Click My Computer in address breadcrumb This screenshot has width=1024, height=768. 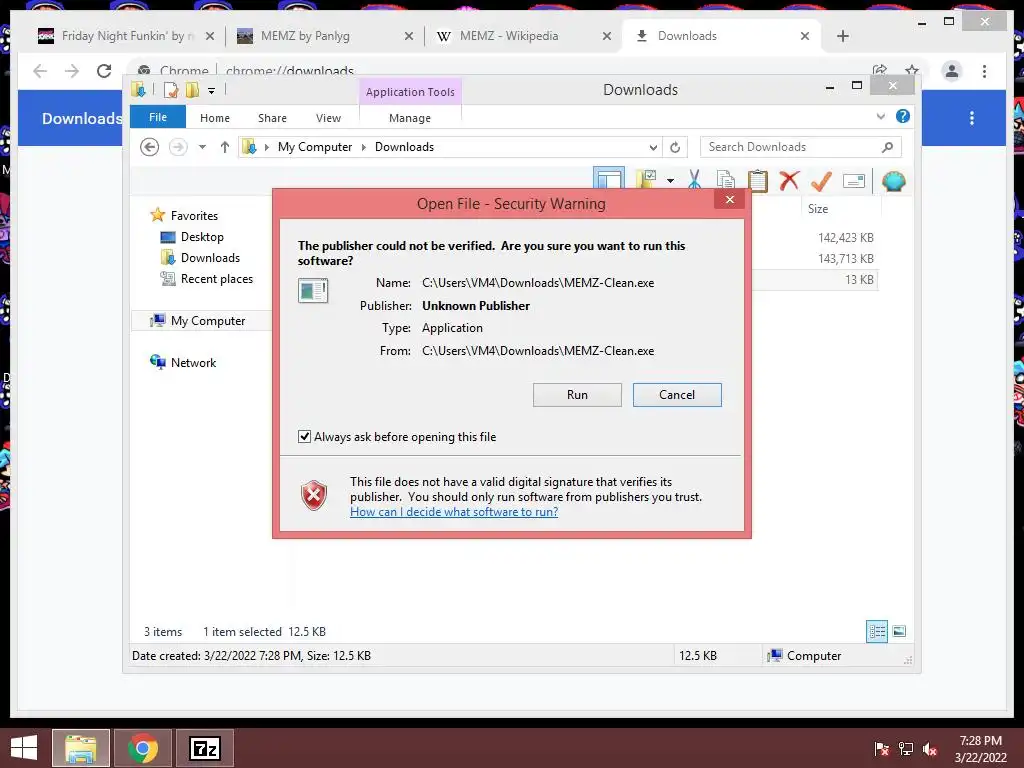pos(315,147)
